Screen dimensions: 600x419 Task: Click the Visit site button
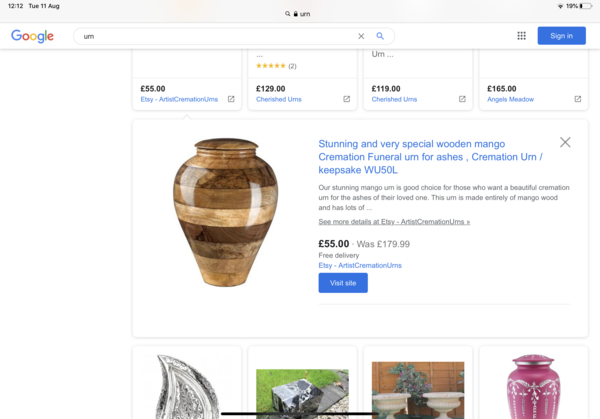[x=343, y=283]
